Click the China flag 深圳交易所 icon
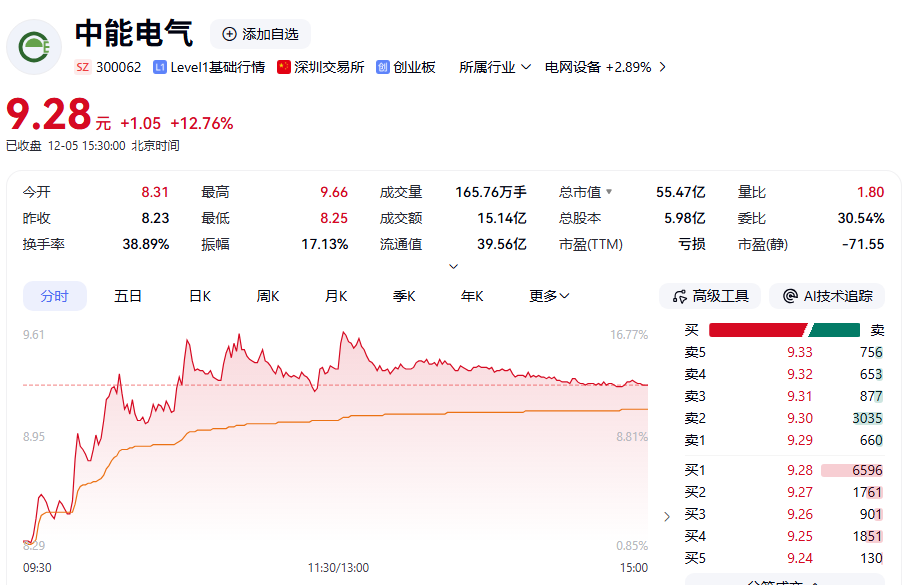This screenshot has width=909, height=585. click(x=284, y=67)
